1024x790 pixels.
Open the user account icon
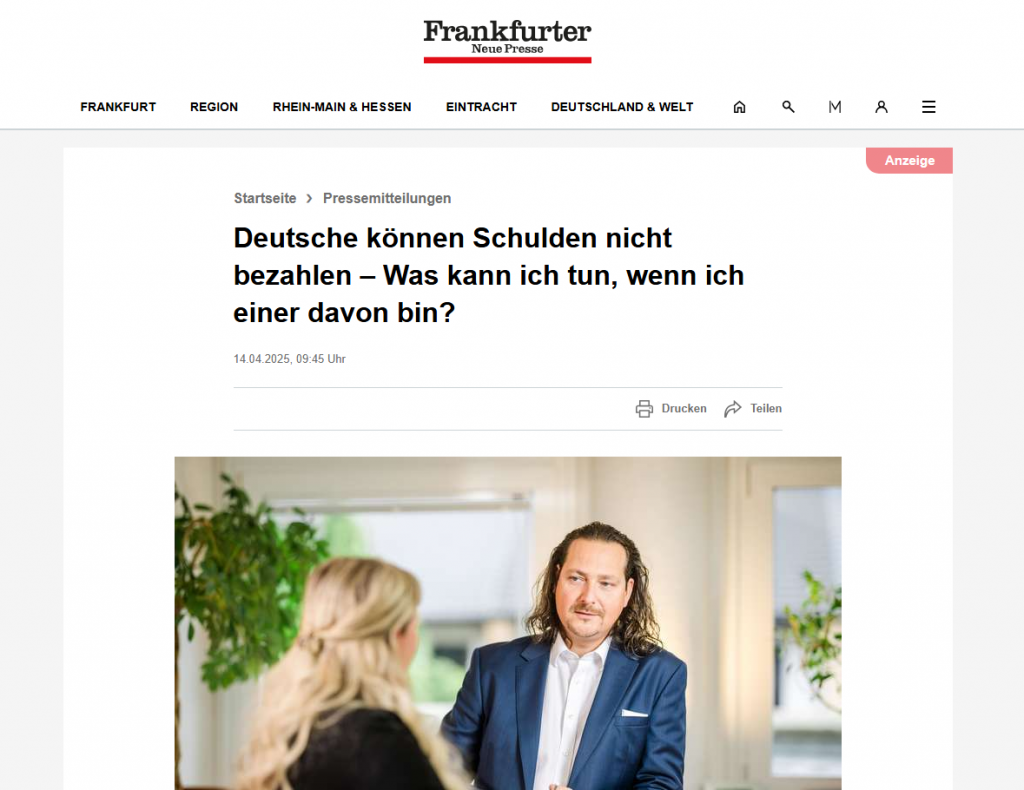[x=882, y=106]
